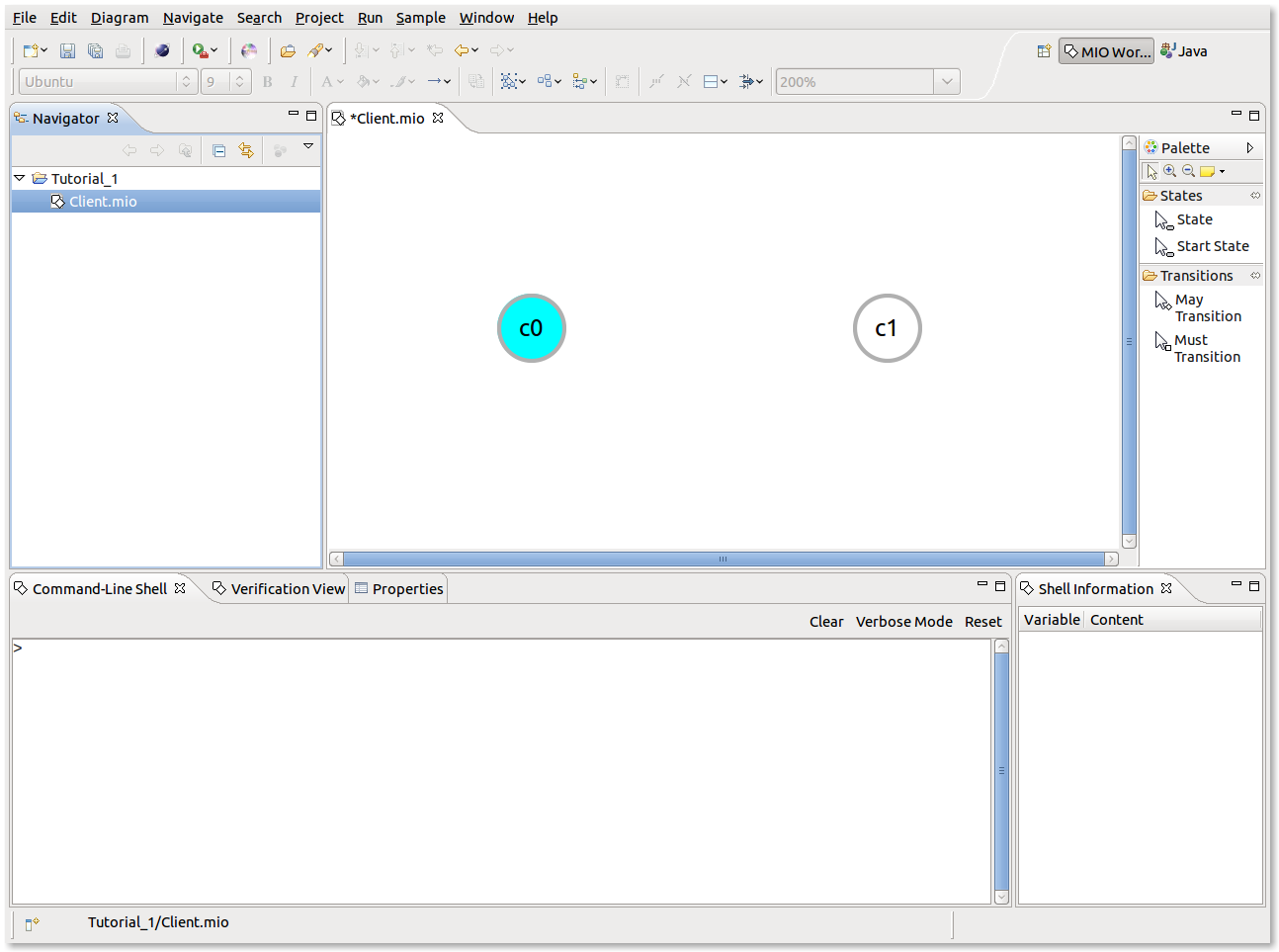Toggle Verbose Mode in the shell
The width and height of the screenshot is (1279, 952).
pyautogui.click(x=903, y=622)
